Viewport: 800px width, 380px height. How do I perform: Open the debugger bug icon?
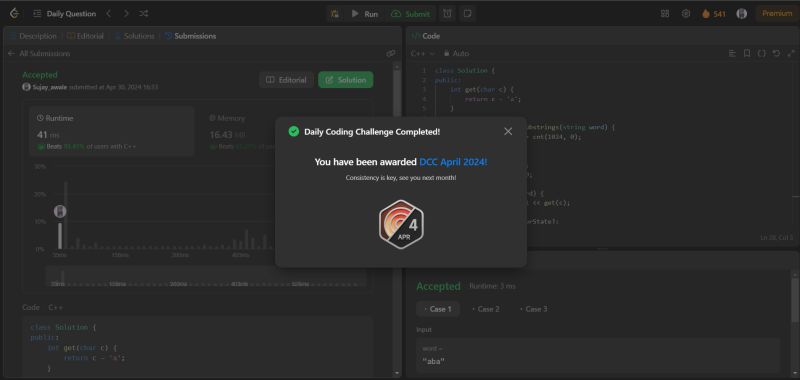335,14
